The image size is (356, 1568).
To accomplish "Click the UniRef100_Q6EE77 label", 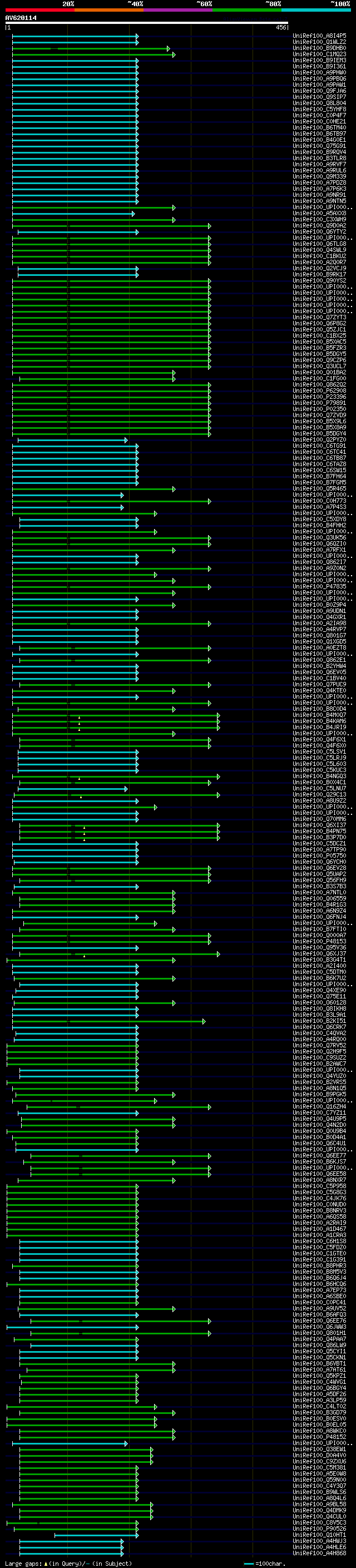I will point(319,1155).
